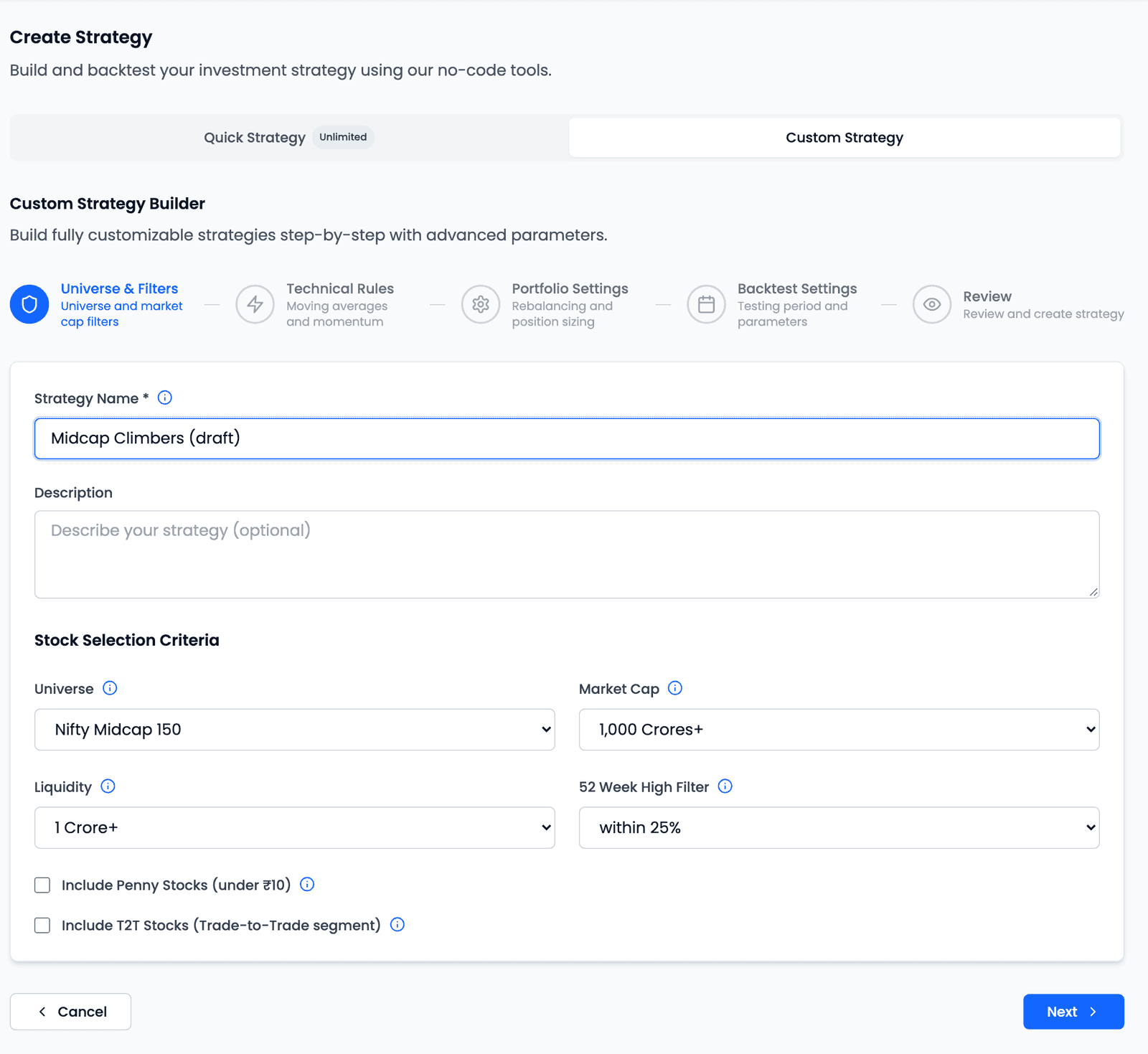The image size is (1148, 1054).
Task: Click the calendar icon for Backtest Settings
Action: click(706, 304)
